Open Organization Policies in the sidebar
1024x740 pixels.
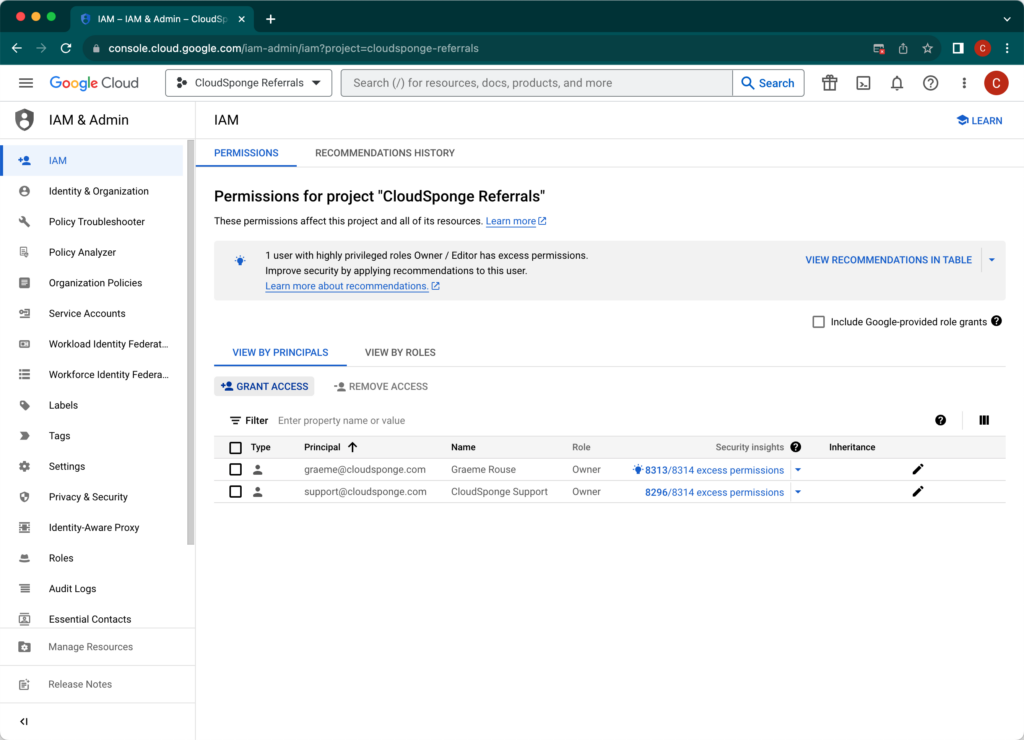tap(95, 283)
